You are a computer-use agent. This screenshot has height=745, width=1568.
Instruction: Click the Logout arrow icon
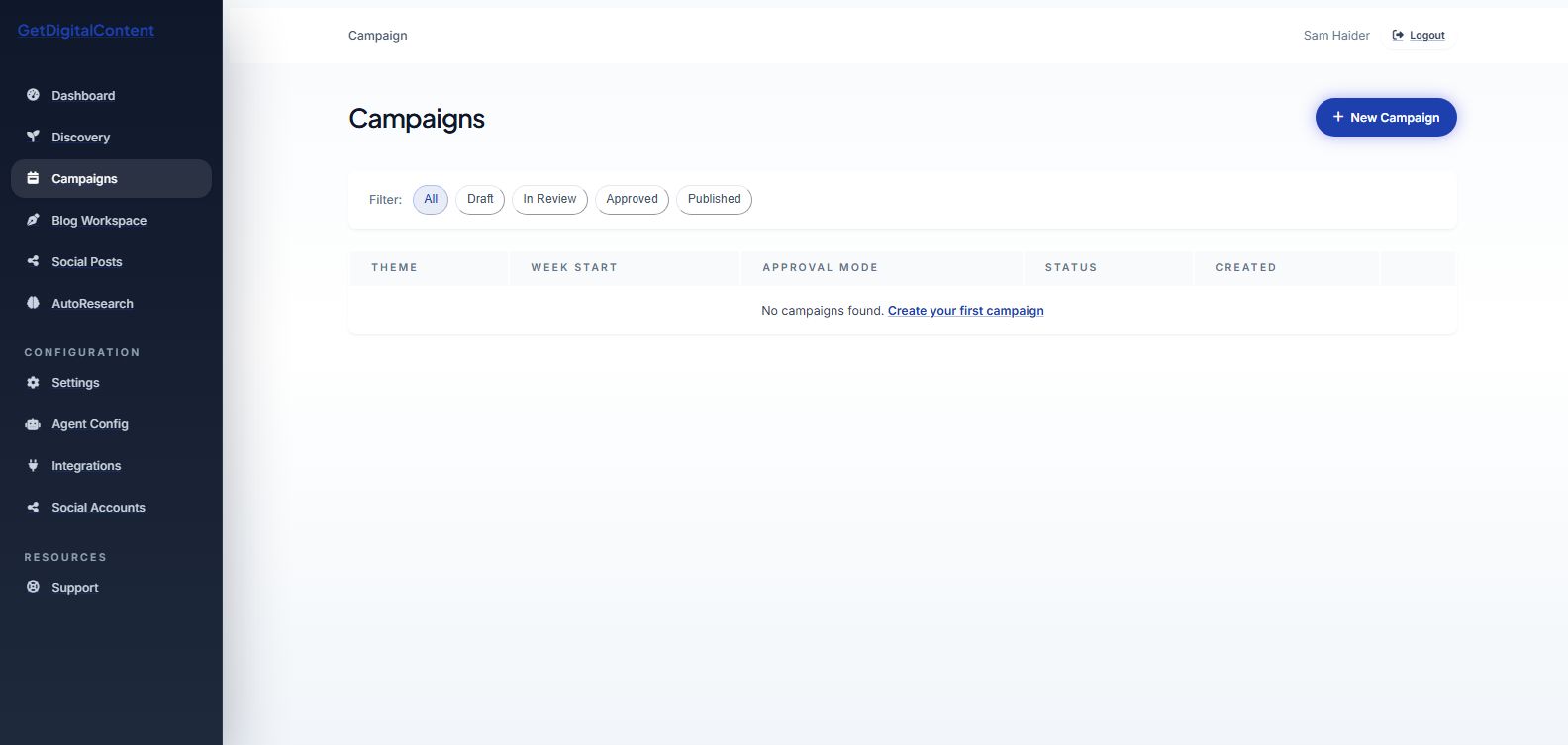tap(1398, 35)
